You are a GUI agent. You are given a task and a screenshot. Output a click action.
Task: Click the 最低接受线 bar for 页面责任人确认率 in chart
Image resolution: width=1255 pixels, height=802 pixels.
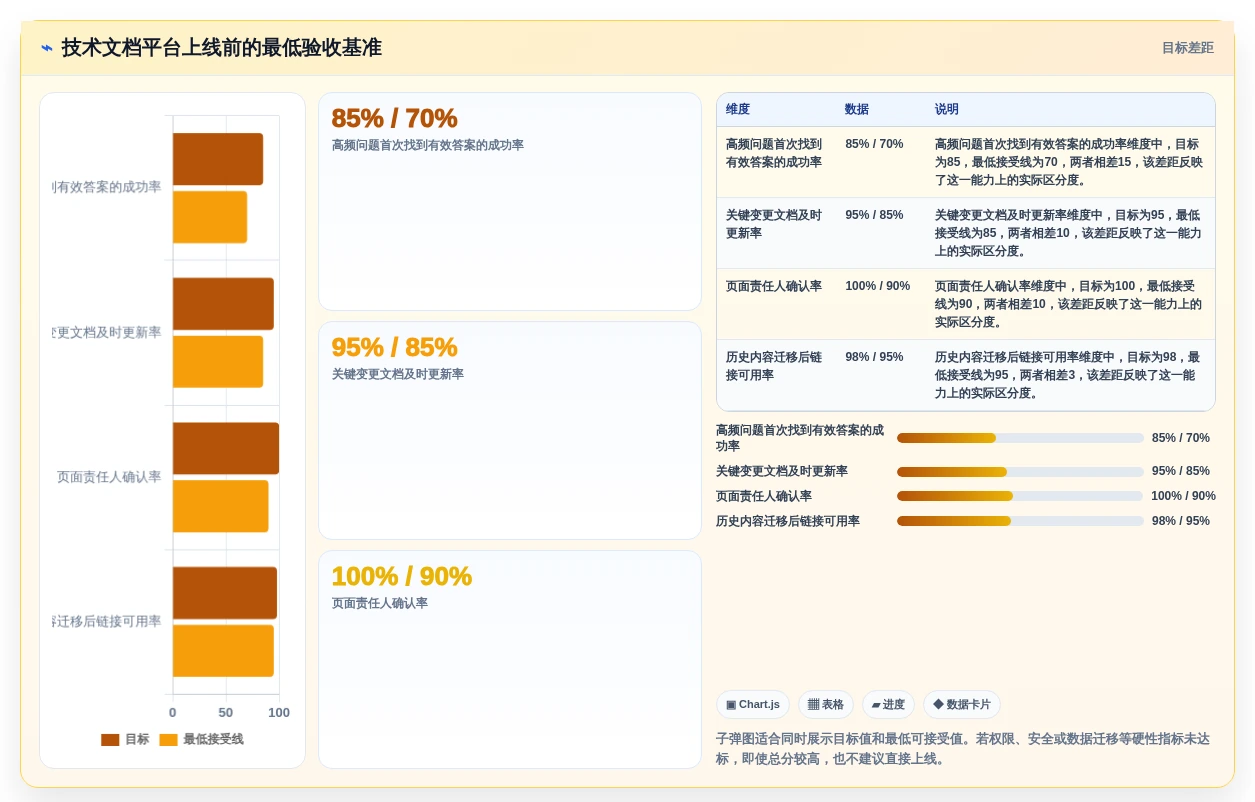click(x=221, y=506)
